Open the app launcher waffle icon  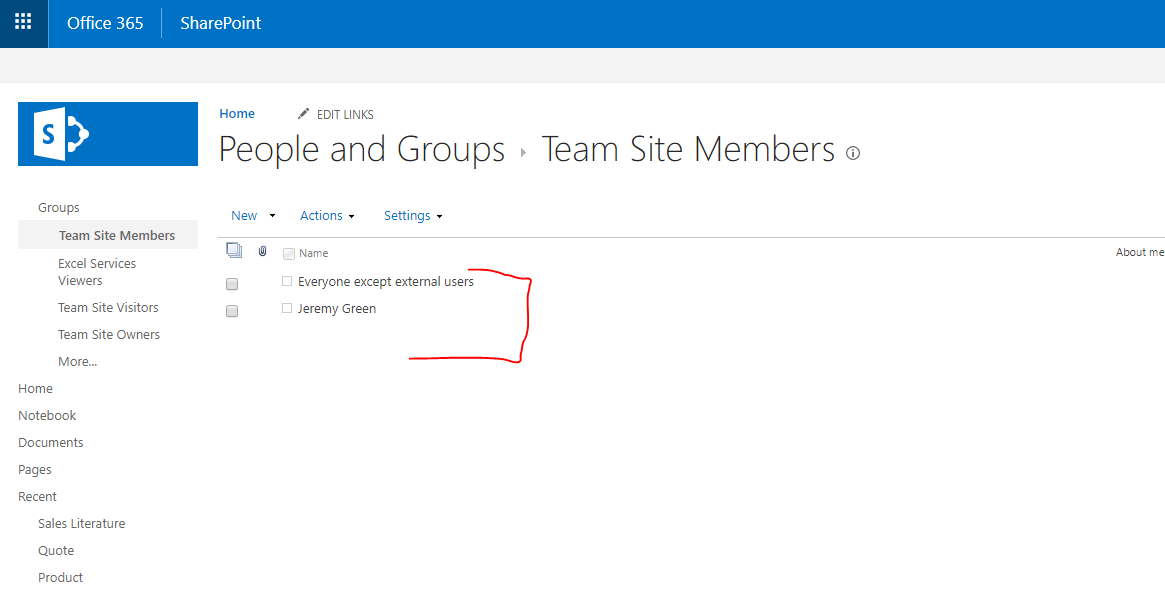(23, 22)
